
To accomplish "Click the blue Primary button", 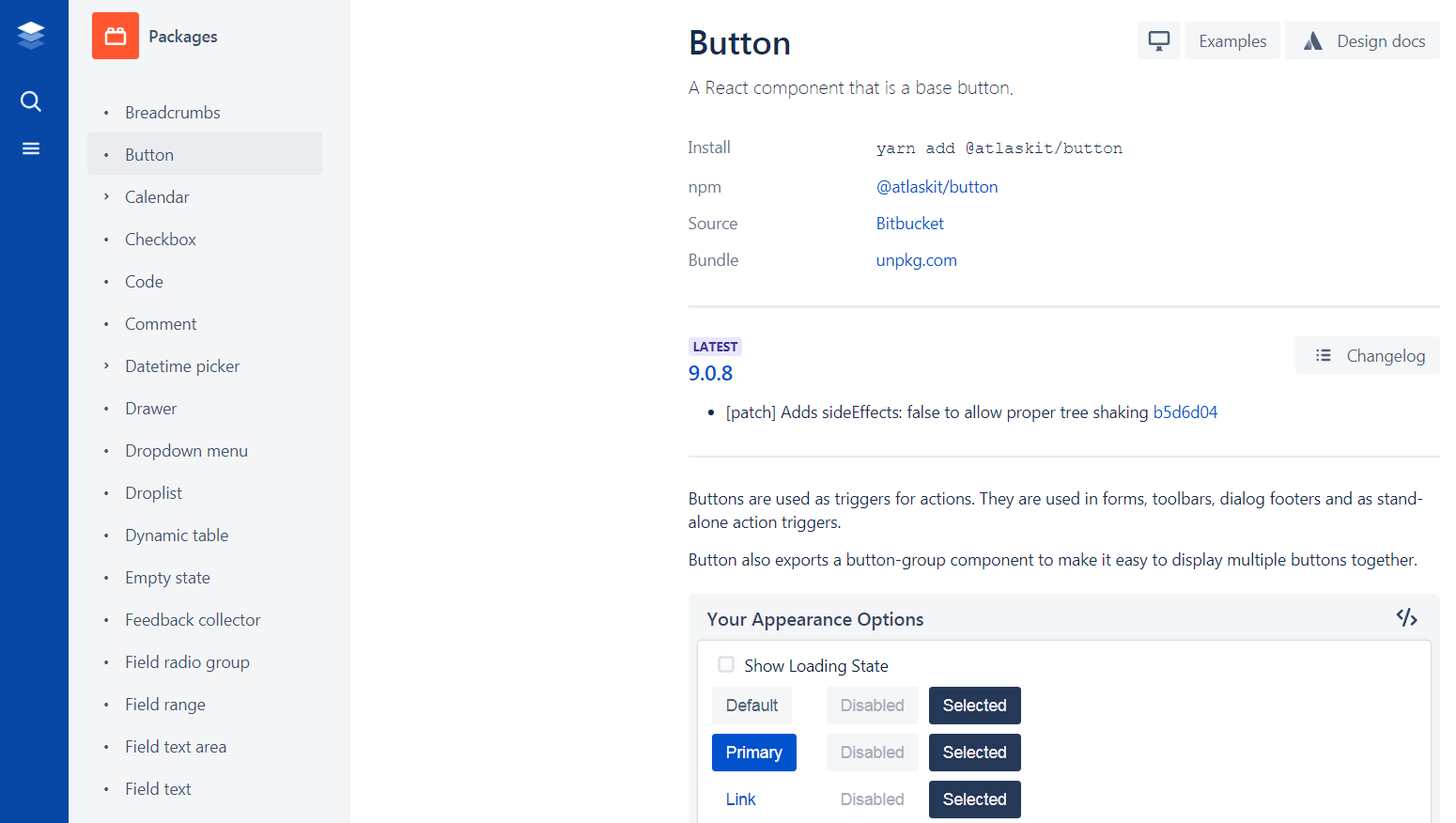I will 754,753.
